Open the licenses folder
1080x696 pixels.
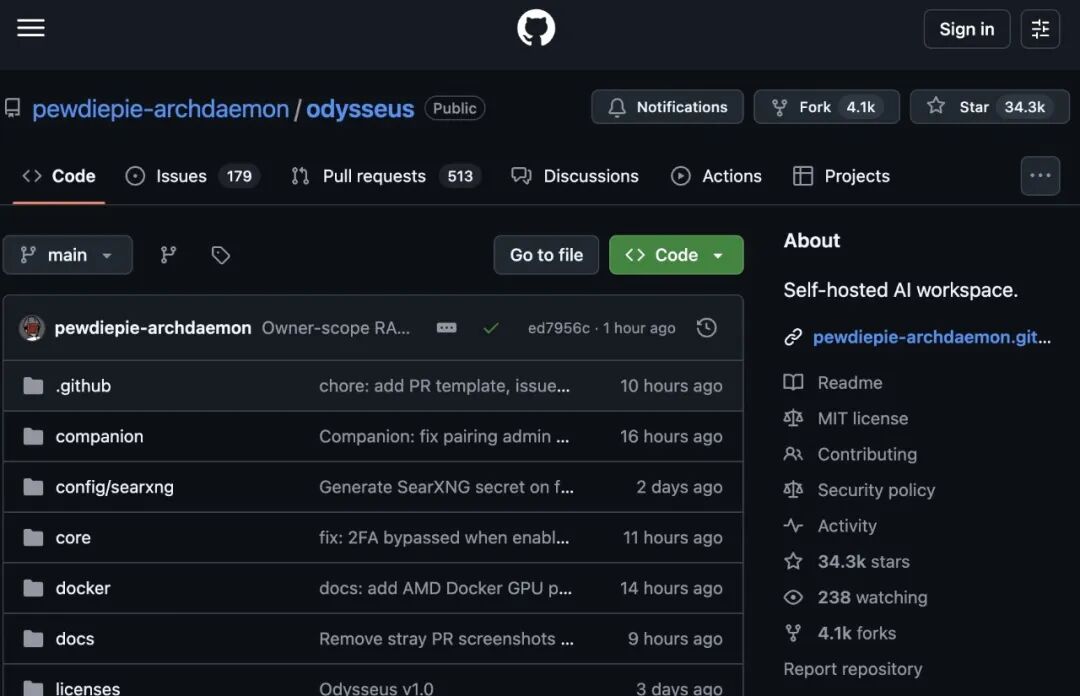[x=87, y=688]
